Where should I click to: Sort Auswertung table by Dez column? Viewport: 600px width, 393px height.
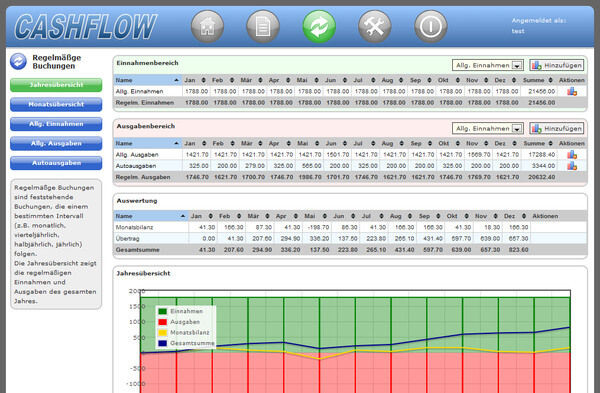coord(515,216)
